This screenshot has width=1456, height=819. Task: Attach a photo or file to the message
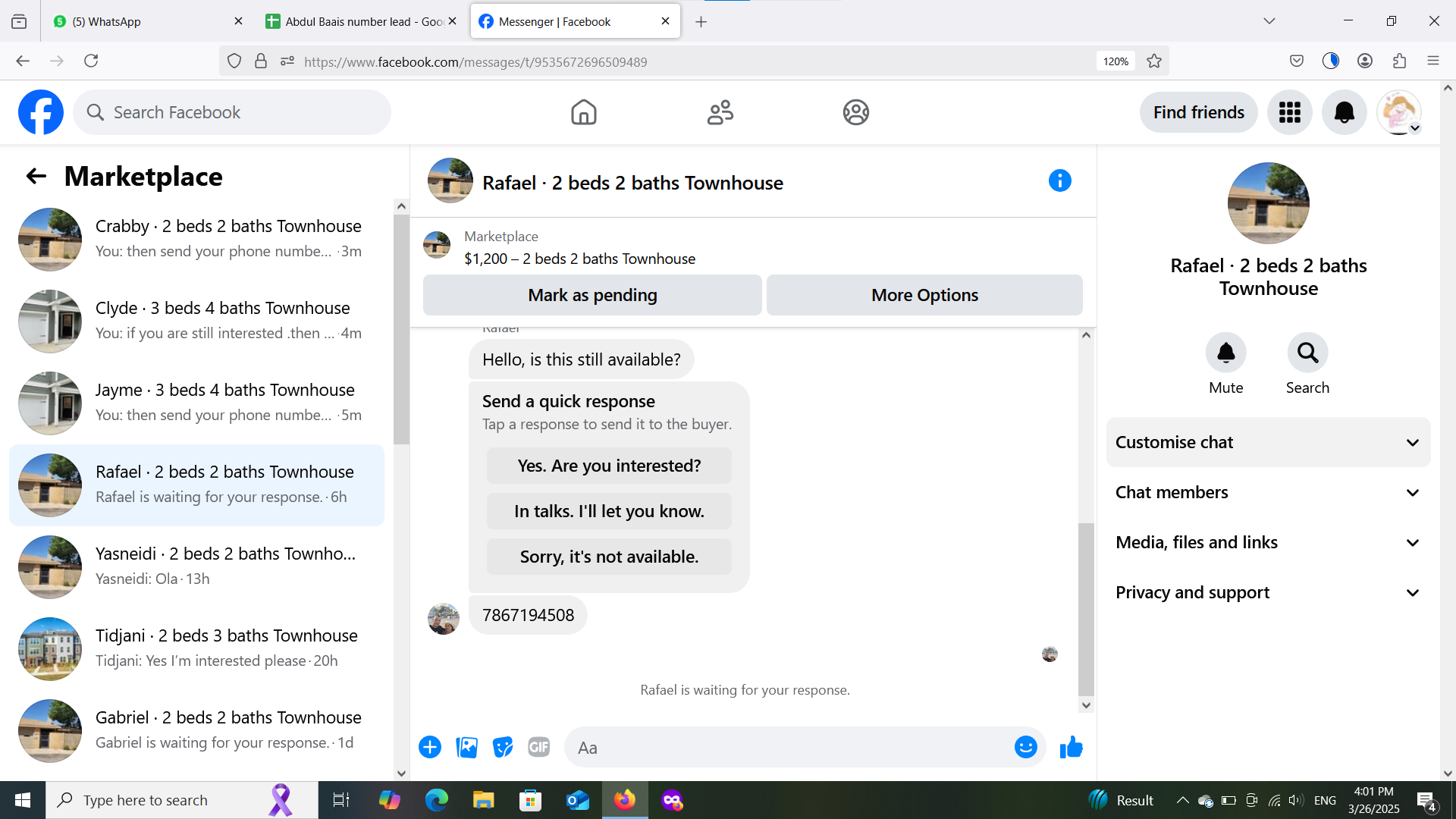(466, 747)
